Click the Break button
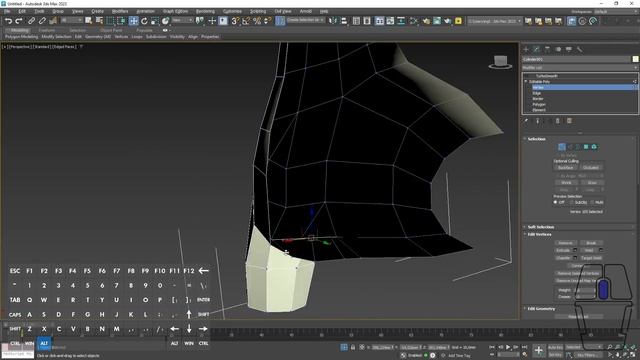 tap(591, 243)
